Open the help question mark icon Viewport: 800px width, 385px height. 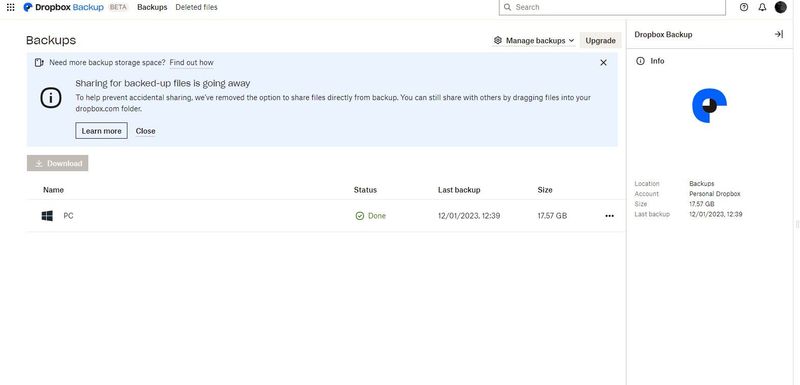click(744, 7)
